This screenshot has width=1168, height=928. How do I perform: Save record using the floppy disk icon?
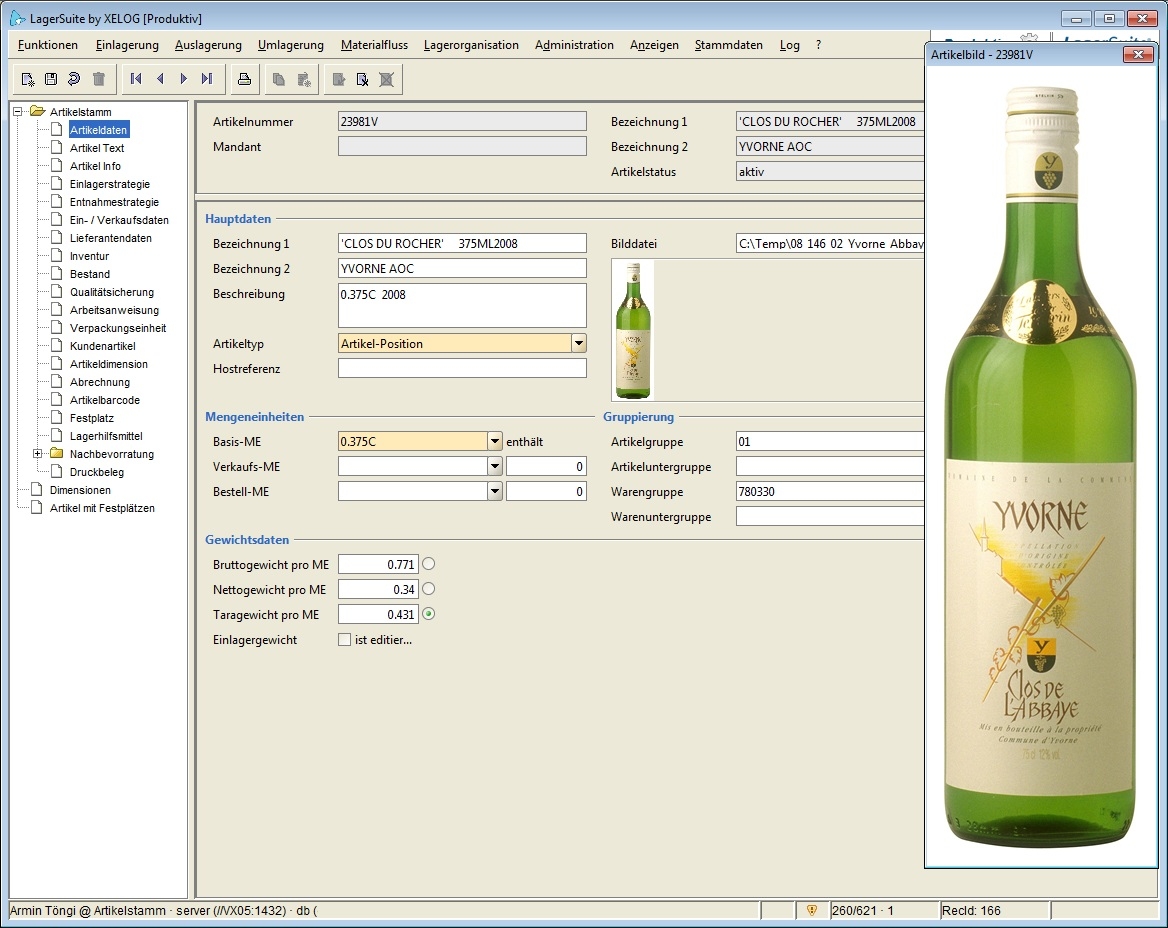(x=51, y=79)
